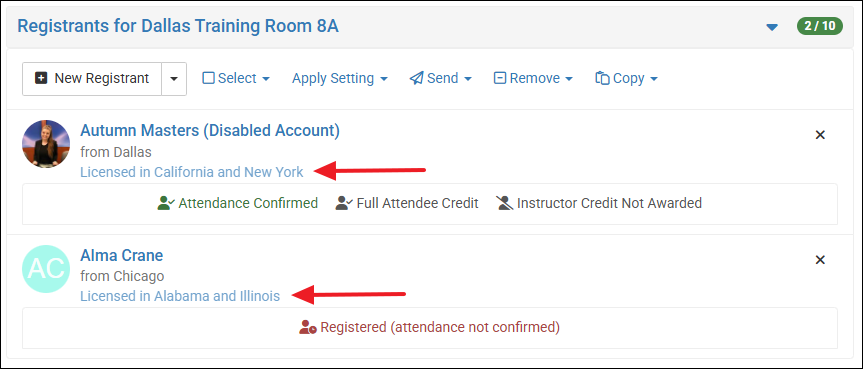Remove Alma Crane with the X icon
The height and width of the screenshot is (369, 863).
[x=820, y=260]
